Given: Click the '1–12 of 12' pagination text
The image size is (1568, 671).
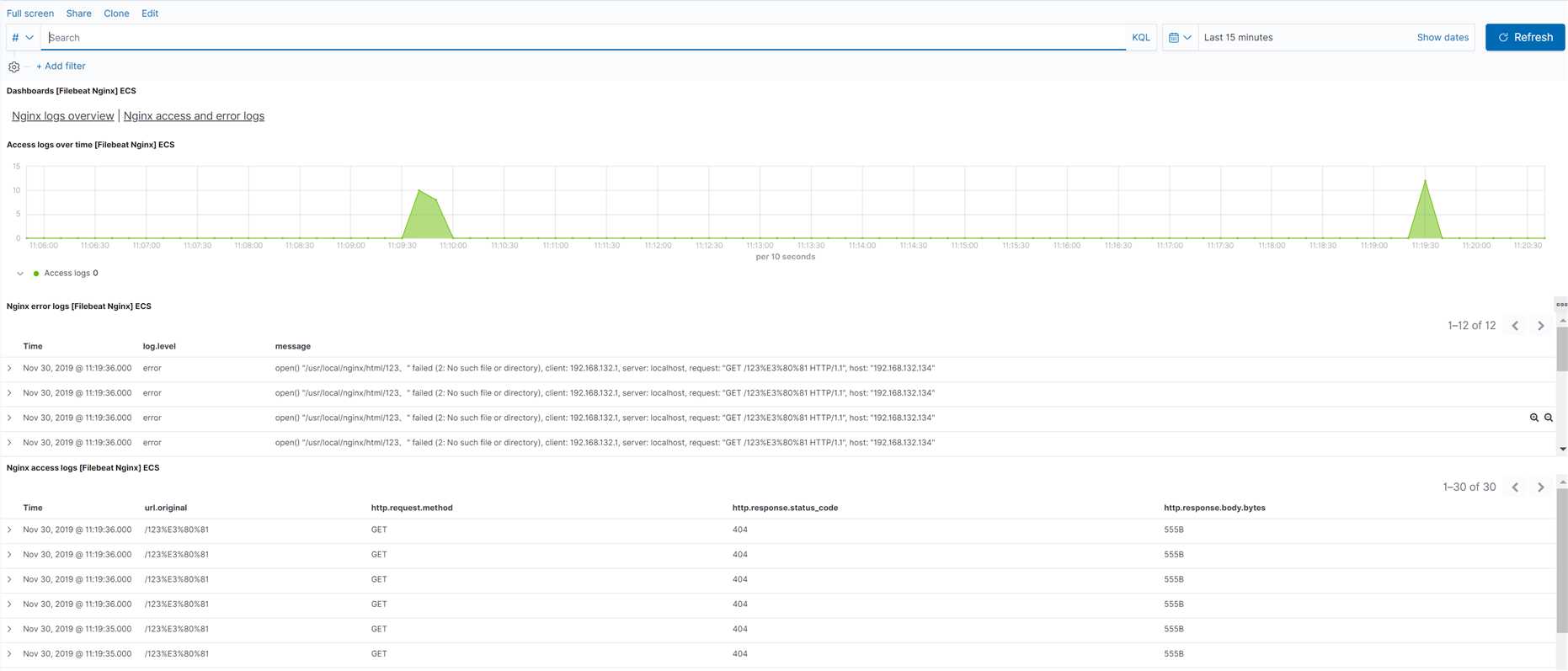Looking at the screenshot, I should (x=1472, y=326).
